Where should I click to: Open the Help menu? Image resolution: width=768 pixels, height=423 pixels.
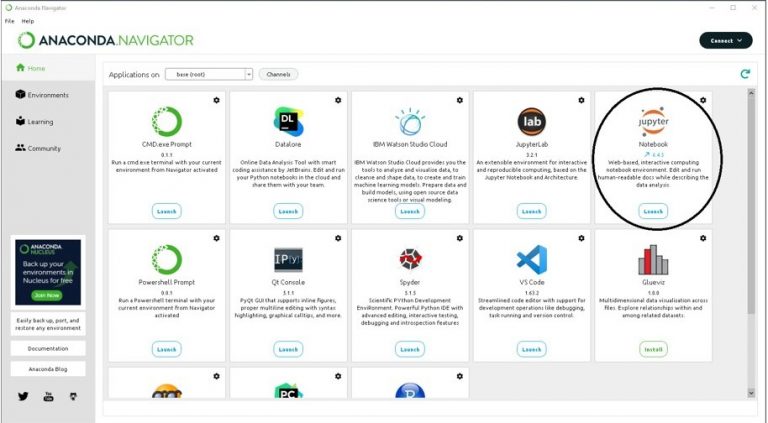point(27,20)
